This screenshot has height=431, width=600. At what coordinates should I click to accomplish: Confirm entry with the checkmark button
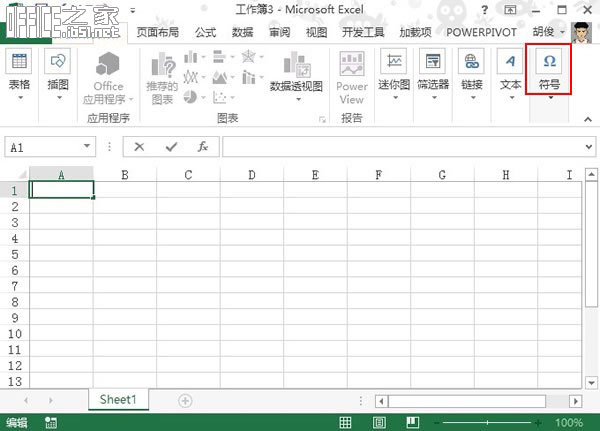[x=171, y=147]
